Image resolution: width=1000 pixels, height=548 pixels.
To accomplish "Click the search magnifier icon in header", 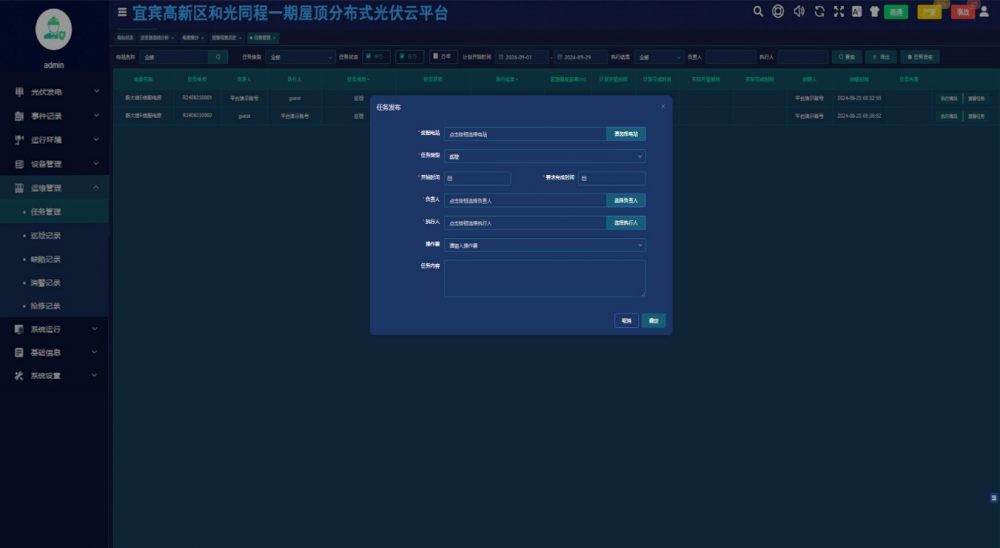I will coord(758,11).
